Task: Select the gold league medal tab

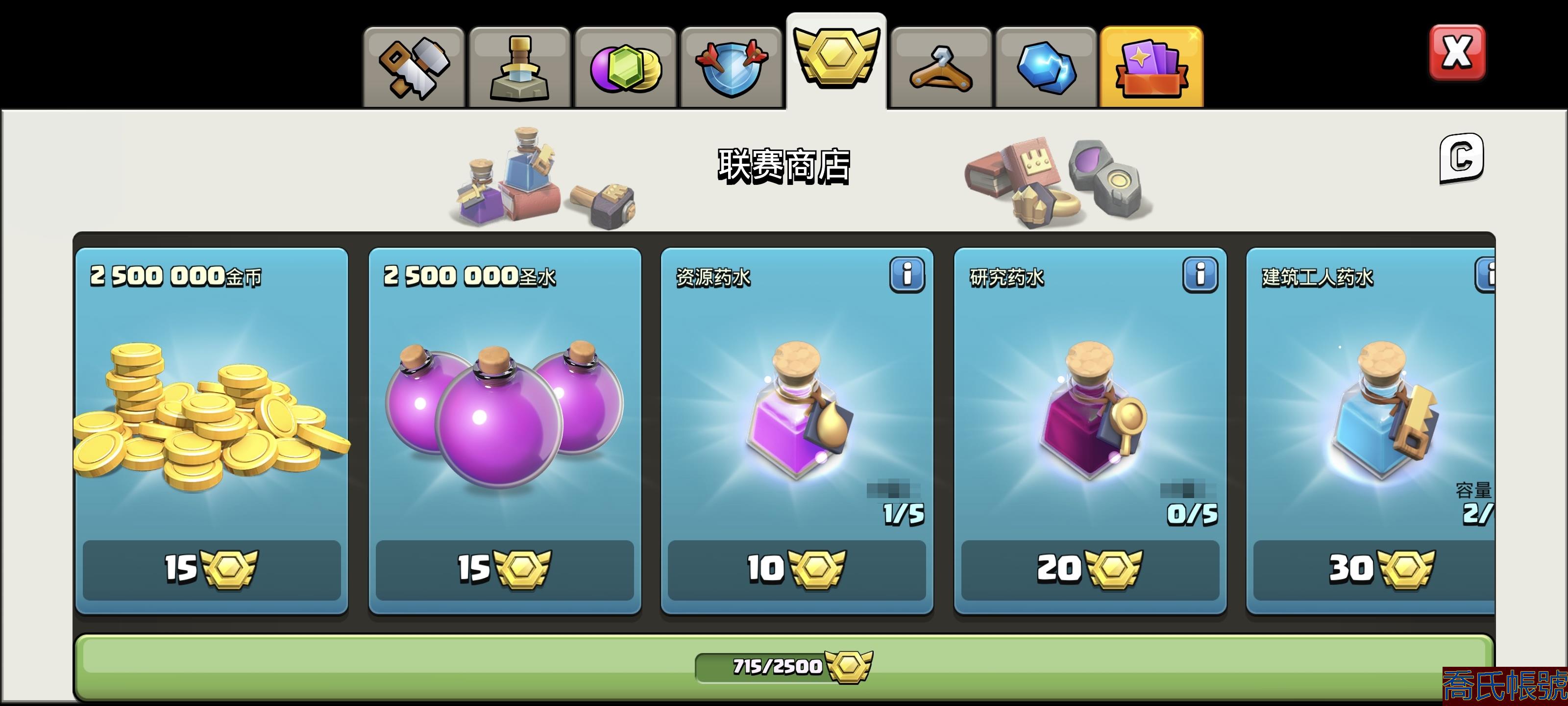Action: (836, 61)
